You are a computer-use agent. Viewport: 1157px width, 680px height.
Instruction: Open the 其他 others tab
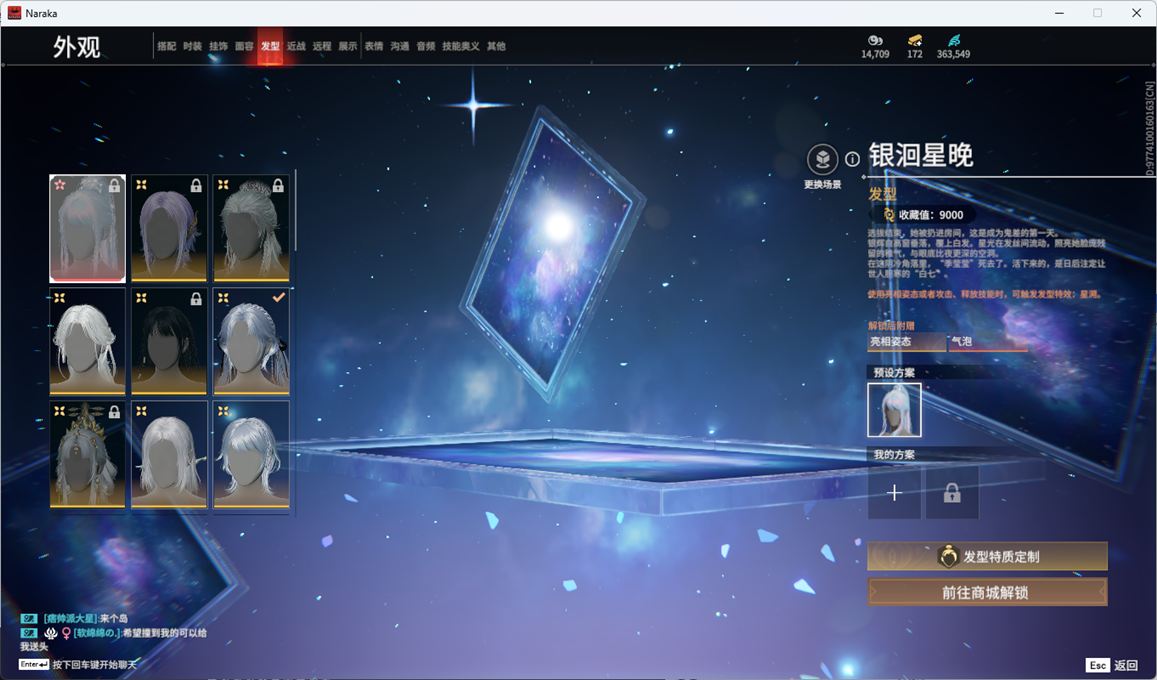click(x=496, y=46)
